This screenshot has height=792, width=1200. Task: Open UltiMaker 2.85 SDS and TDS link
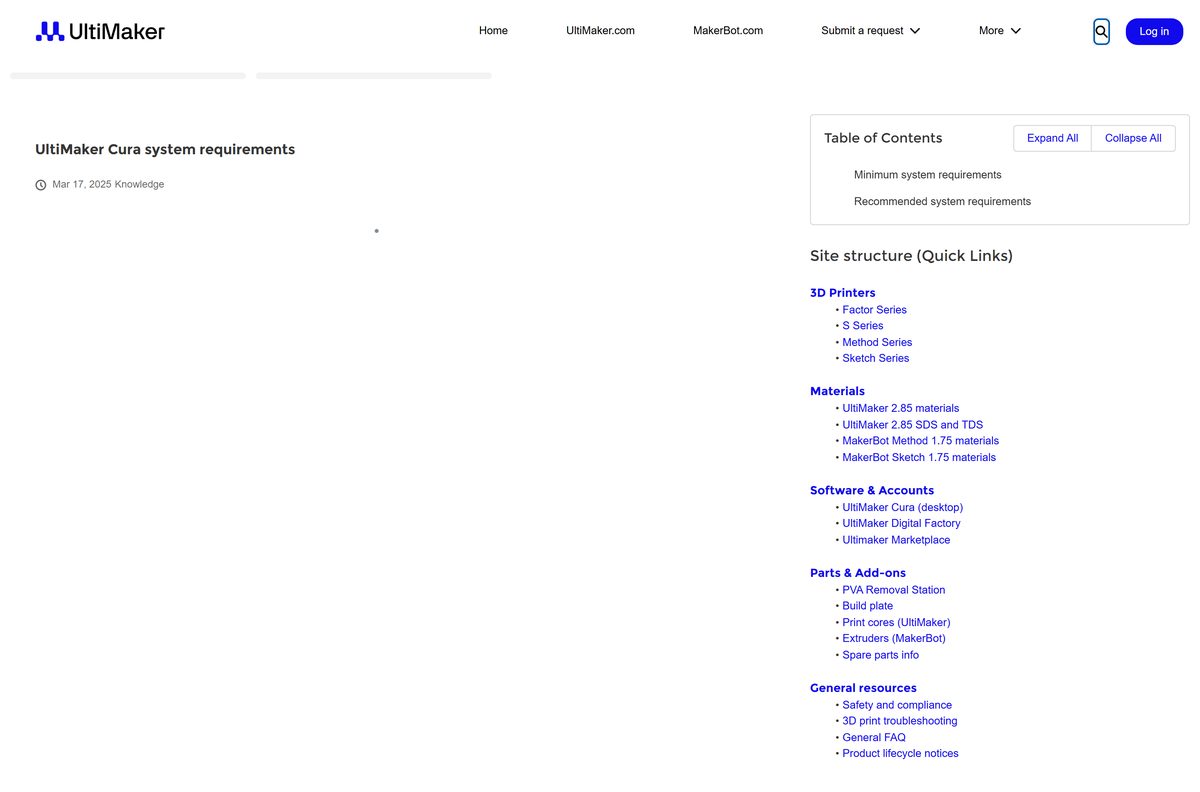tap(912, 425)
